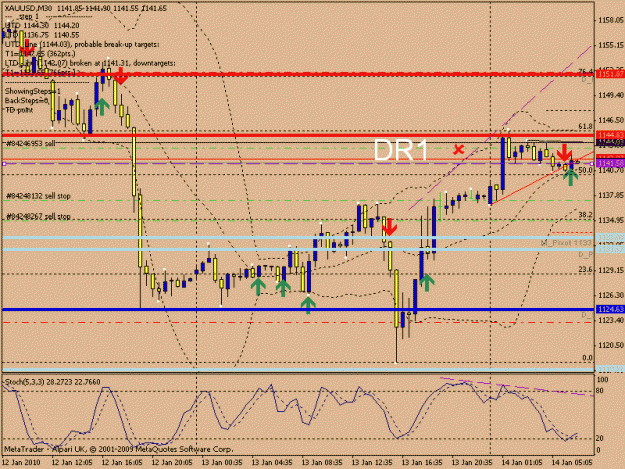The image size is (625, 469).
Task: Click the 1137.85 price axis label
Action: 611,195
